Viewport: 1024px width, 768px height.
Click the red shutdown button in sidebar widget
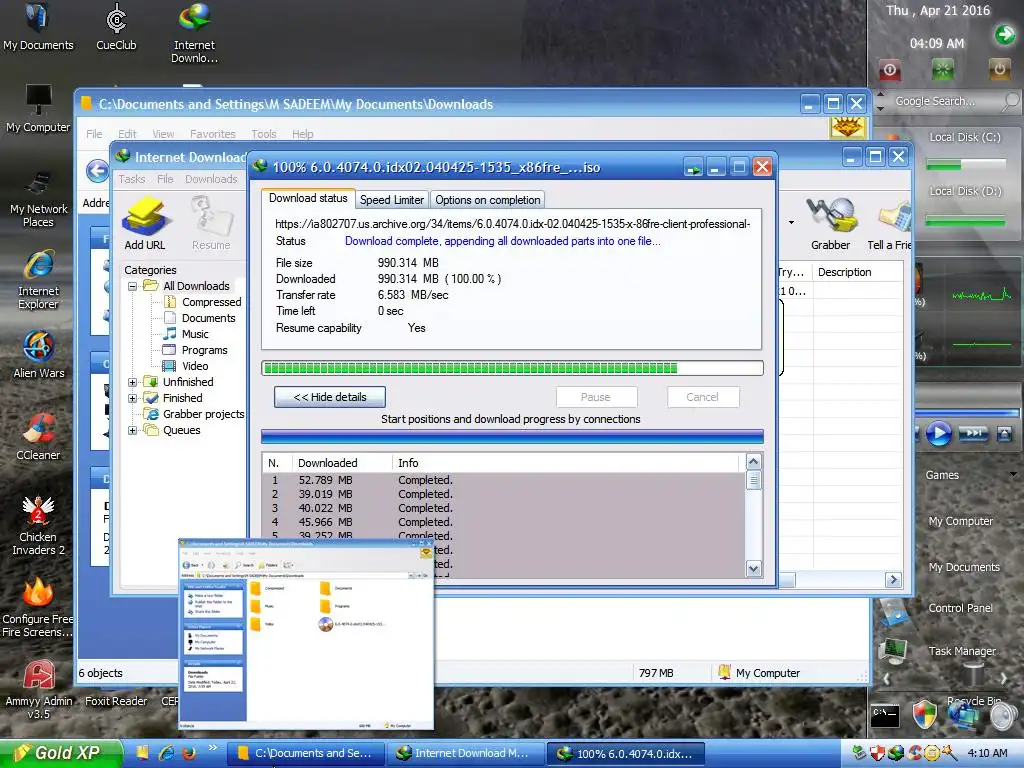click(889, 69)
